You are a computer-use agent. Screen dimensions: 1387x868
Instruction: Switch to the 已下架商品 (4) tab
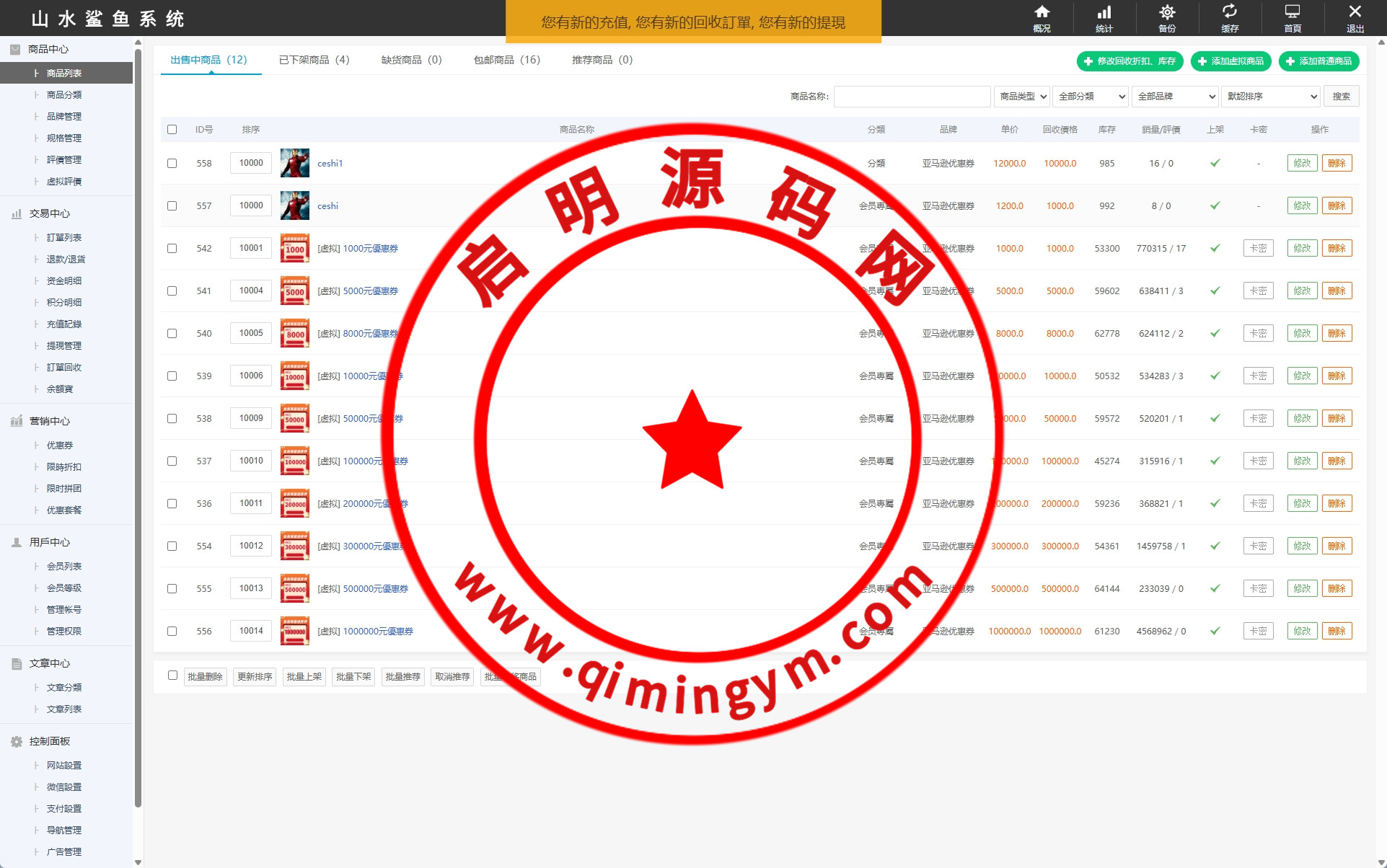point(314,60)
